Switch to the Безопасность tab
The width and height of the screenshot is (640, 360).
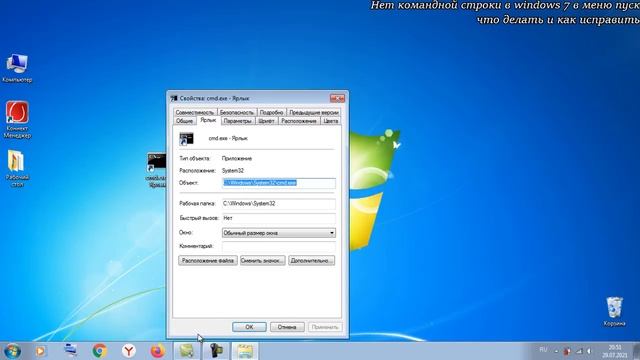click(x=237, y=112)
